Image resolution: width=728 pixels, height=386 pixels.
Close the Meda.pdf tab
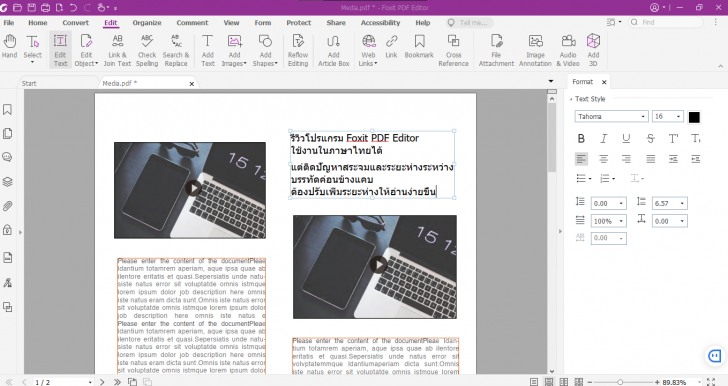192,84
